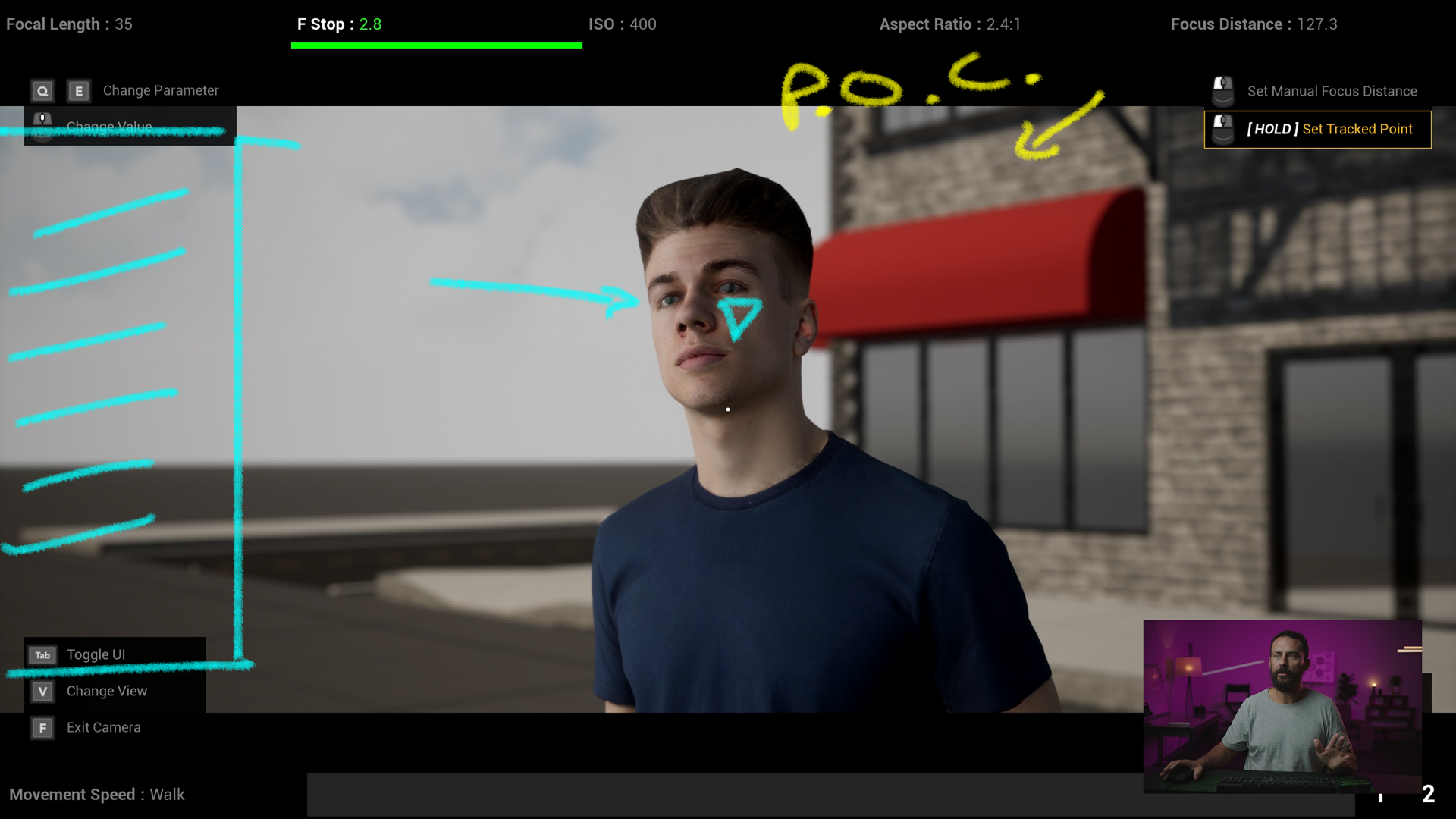Click the V key icon
Image resolution: width=1456 pixels, height=819 pixels.
42,692
